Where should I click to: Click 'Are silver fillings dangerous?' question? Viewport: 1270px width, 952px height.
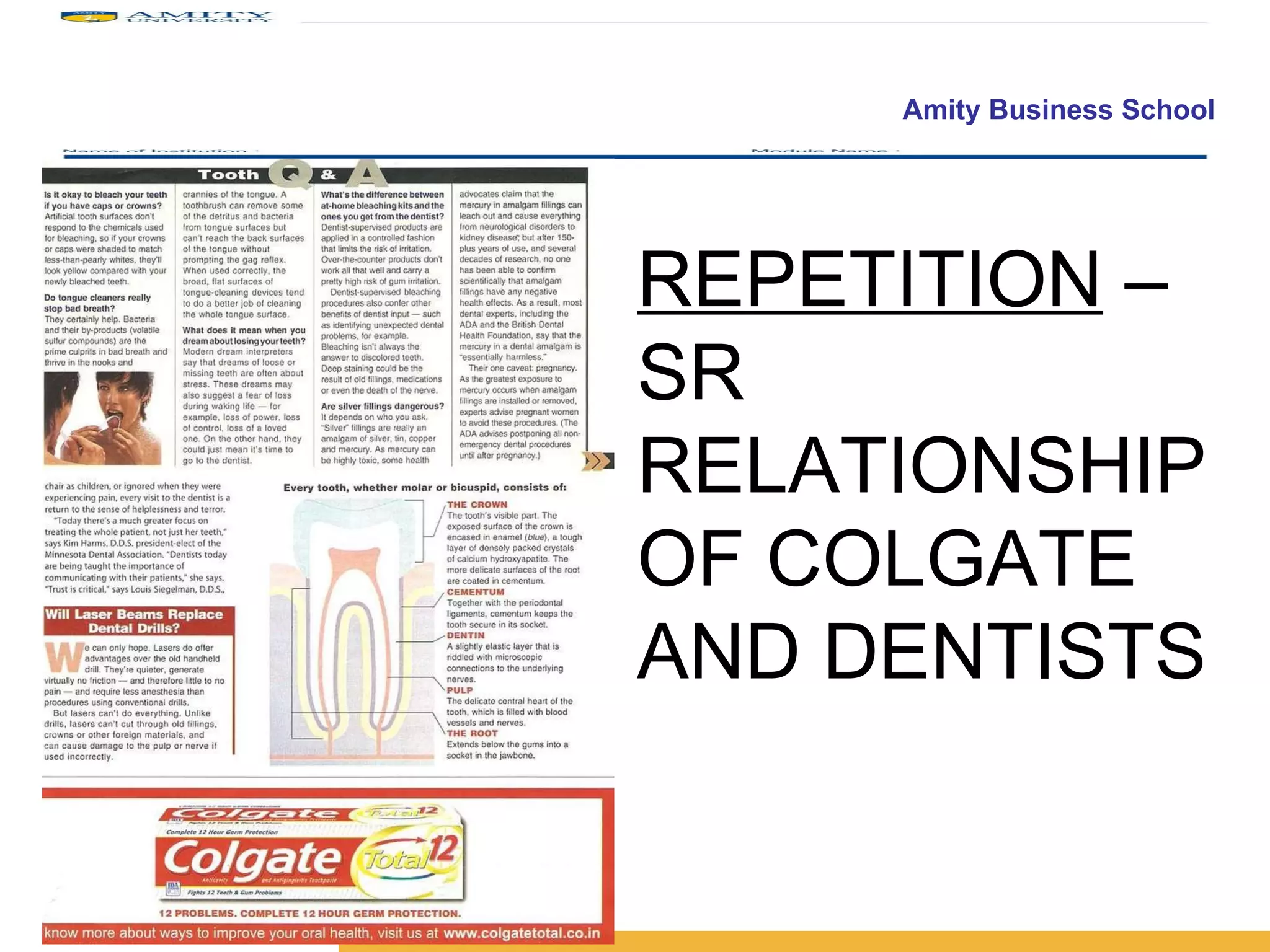pyautogui.click(x=382, y=407)
